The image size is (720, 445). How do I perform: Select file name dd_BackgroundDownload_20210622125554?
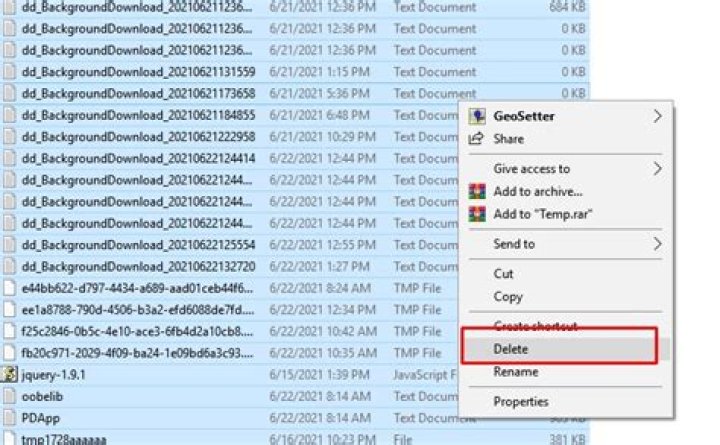[138, 245]
